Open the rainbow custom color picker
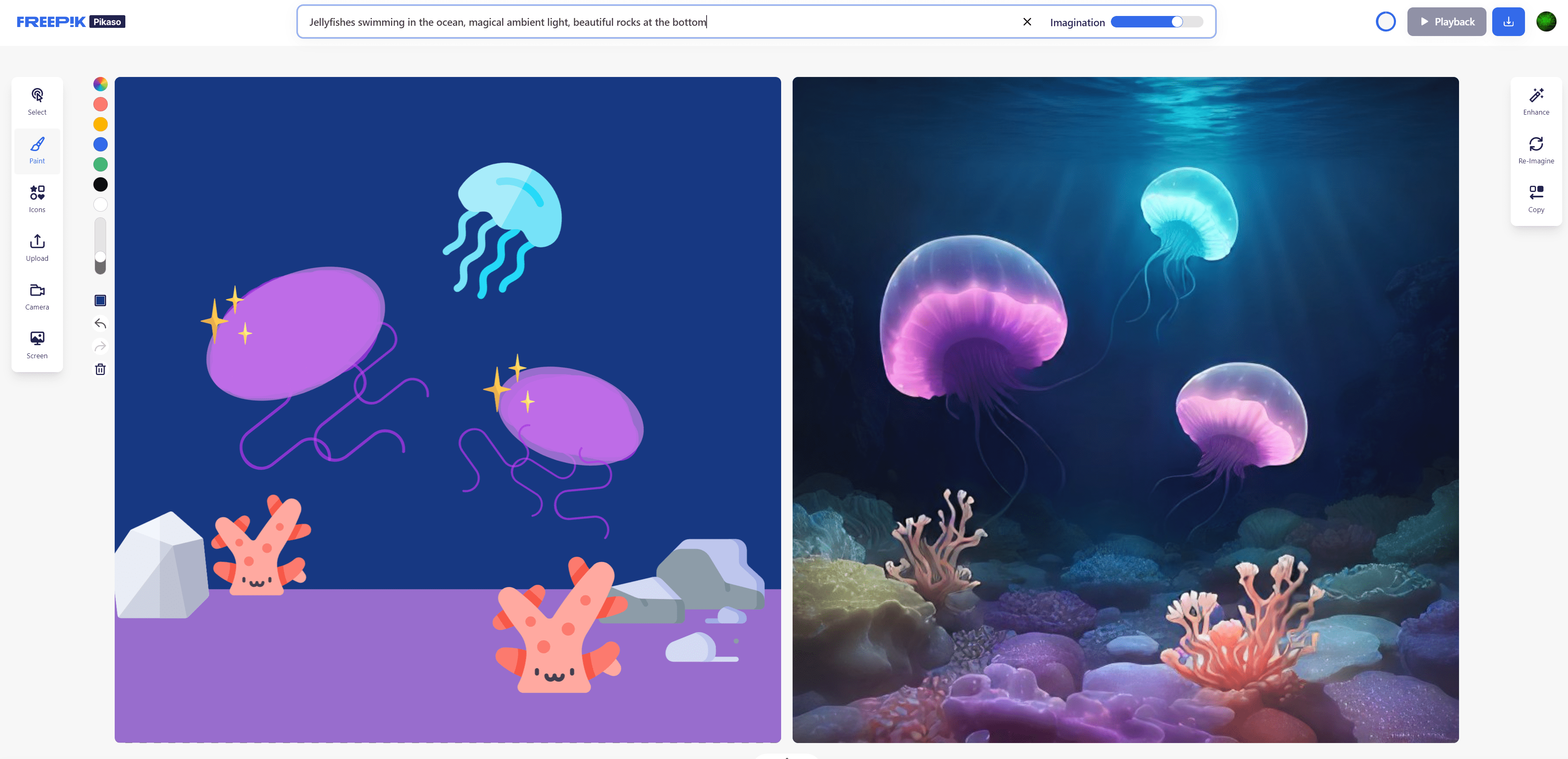1568x759 pixels. 100,84
